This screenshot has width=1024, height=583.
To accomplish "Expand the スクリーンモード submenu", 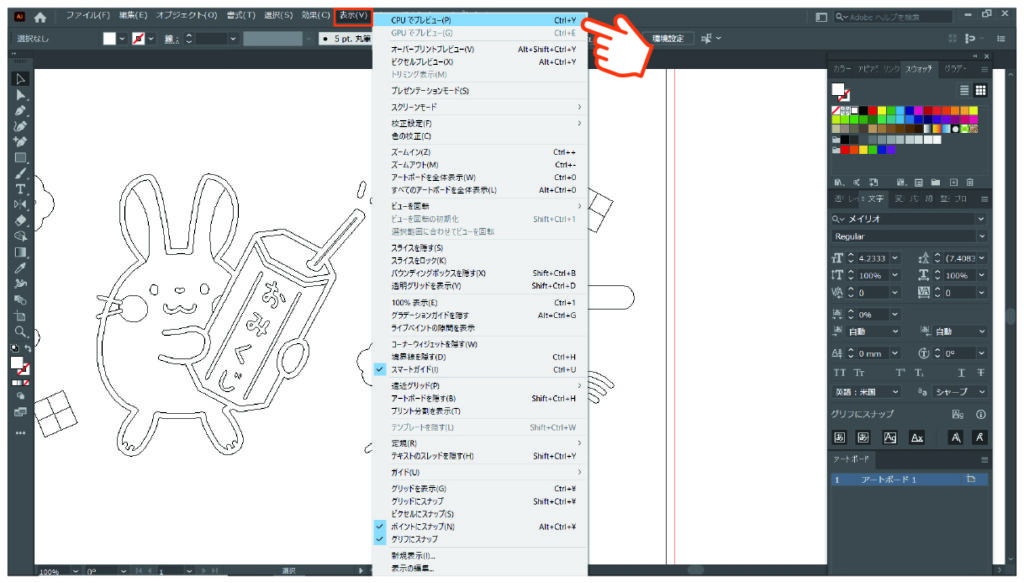I will [x=480, y=107].
